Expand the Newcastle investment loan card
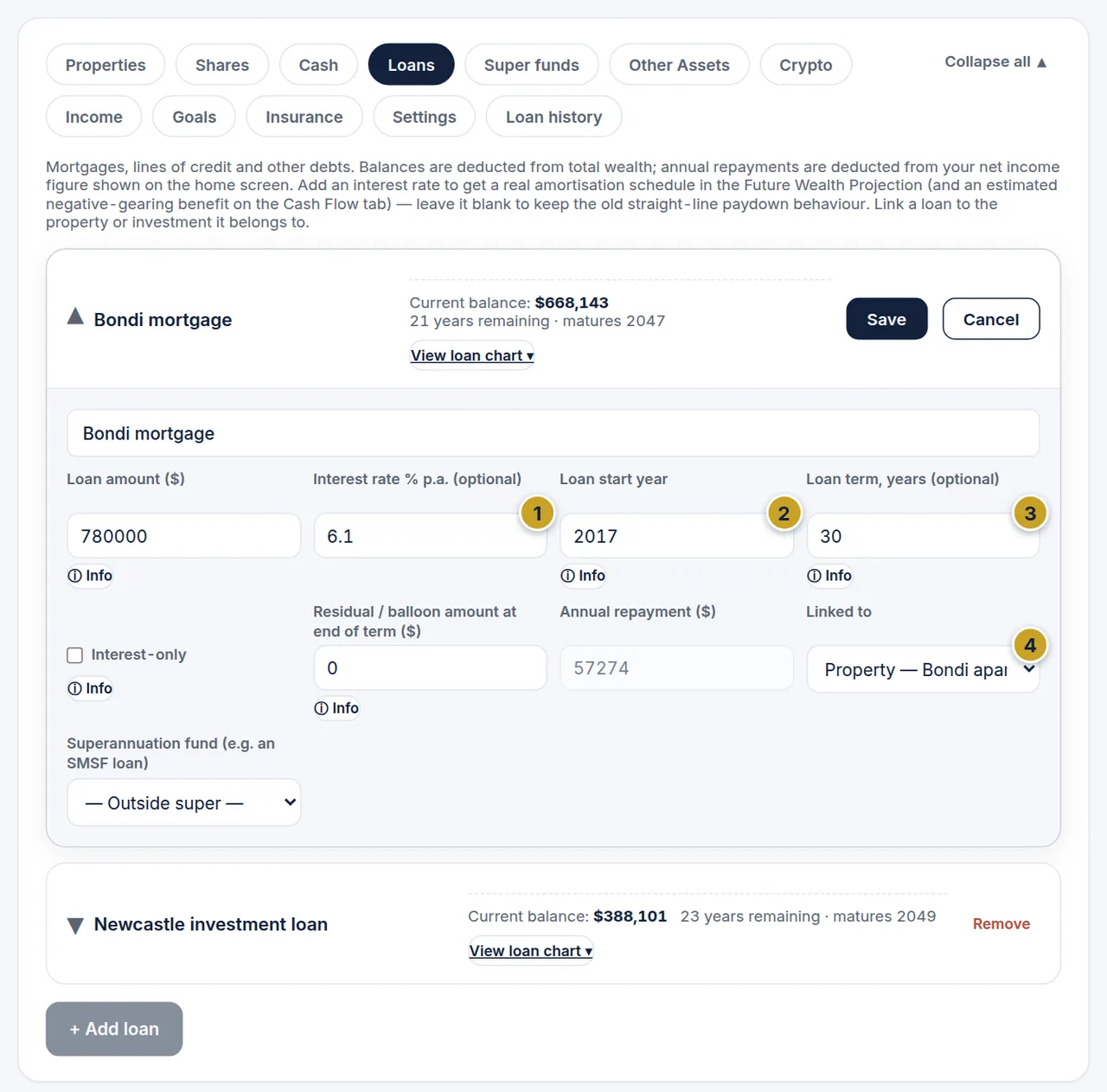 coord(75,925)
